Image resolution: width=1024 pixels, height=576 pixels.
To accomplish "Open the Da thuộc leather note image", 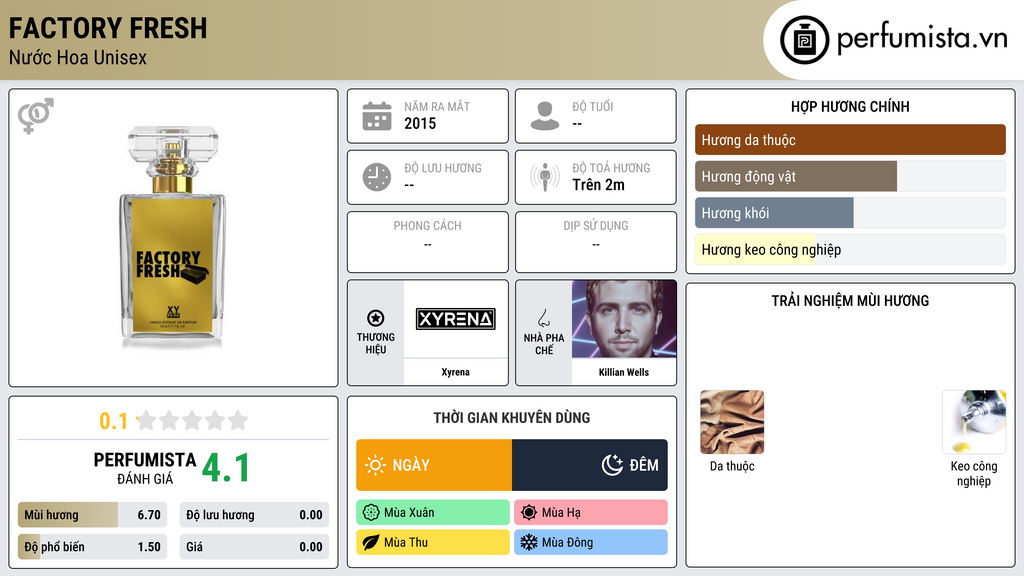I will coord(732,422).
